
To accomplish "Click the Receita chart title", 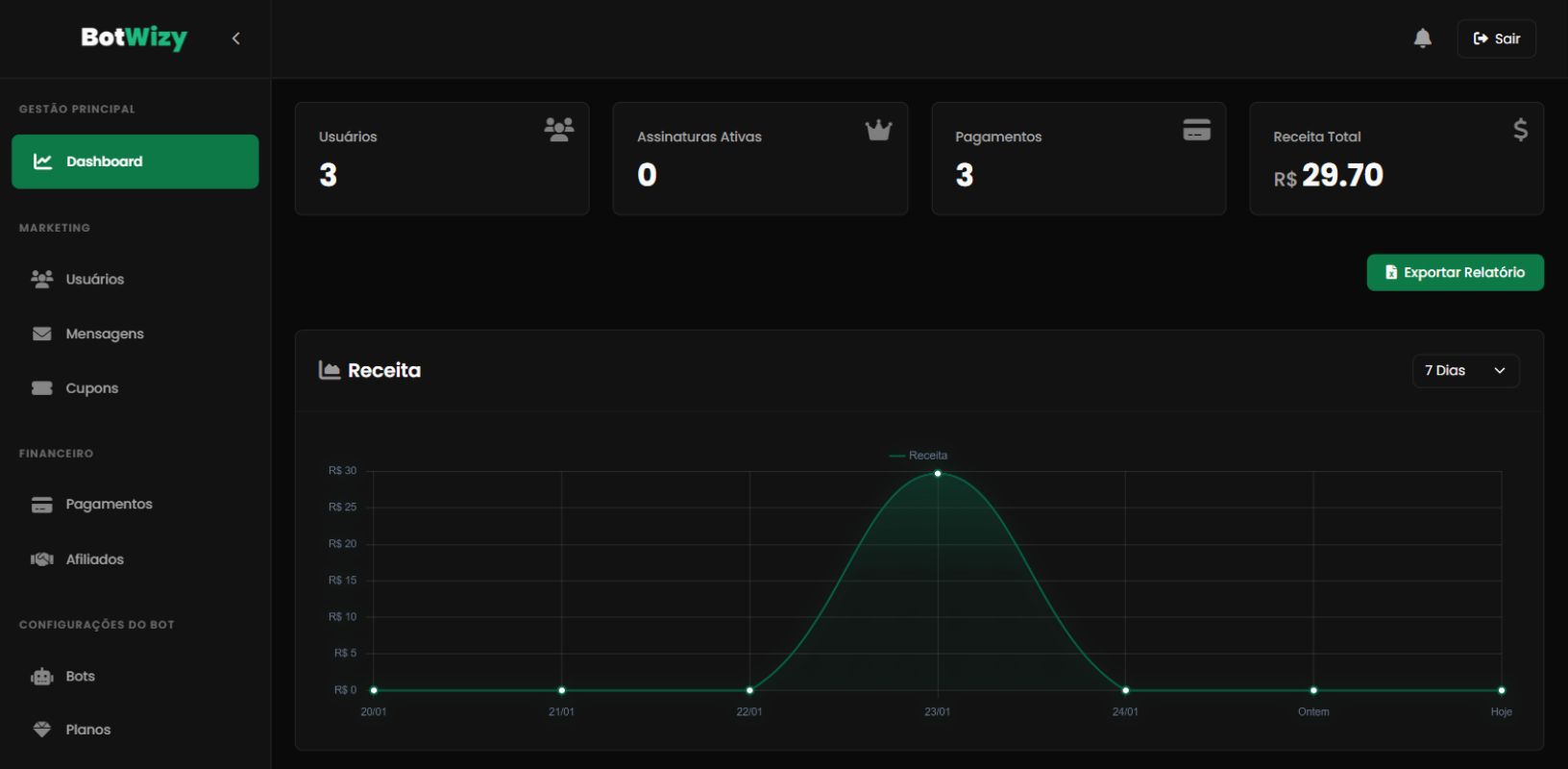I will (x=384, y=370).
